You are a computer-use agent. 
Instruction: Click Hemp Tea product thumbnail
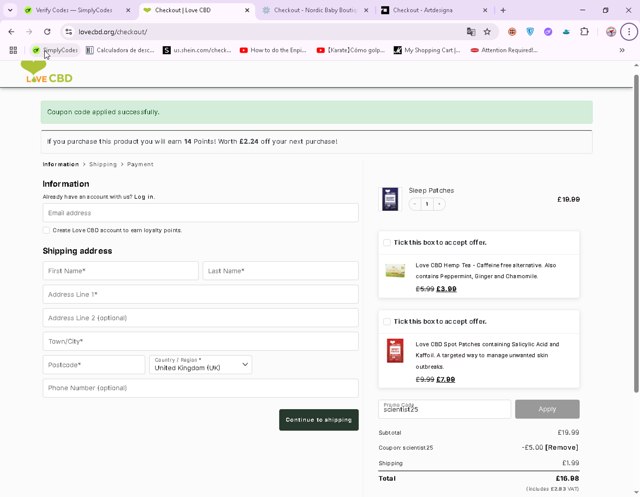pyautogui.click(x=395, y=271)
